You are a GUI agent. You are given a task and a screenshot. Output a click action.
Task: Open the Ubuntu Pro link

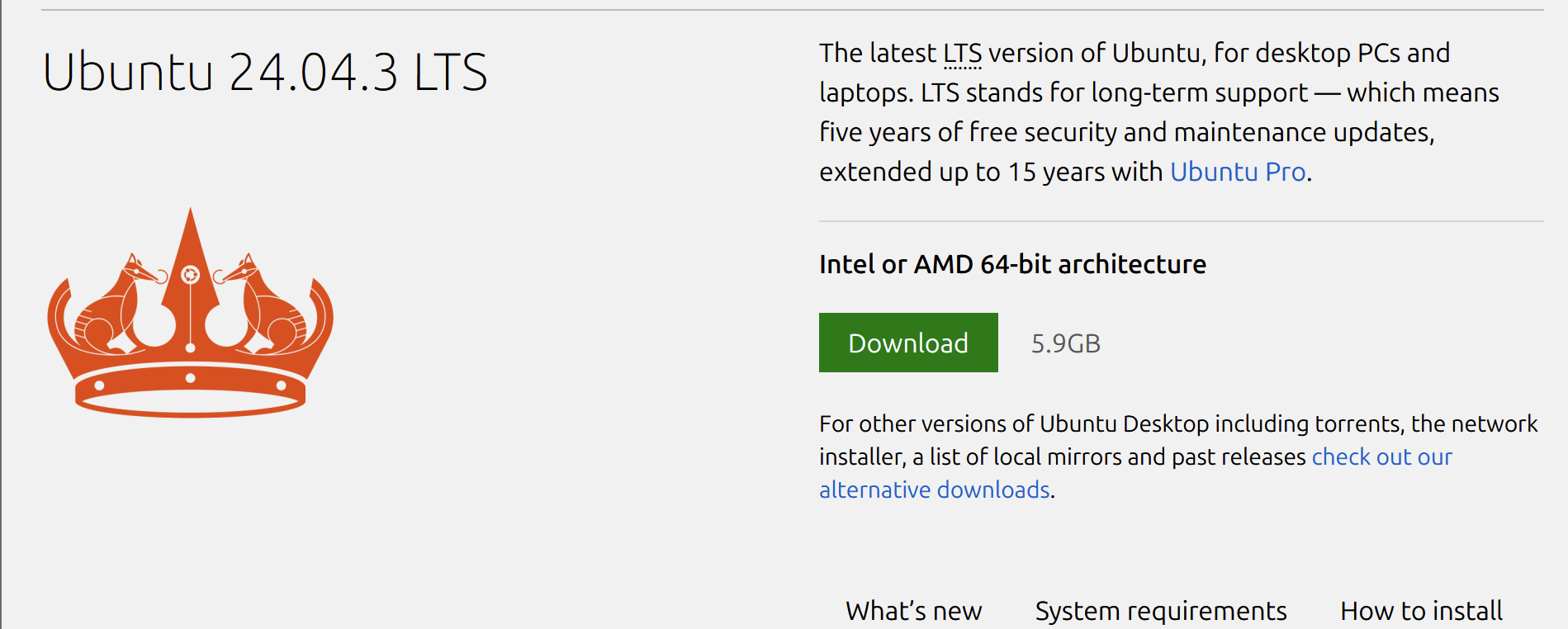[1237, 172]
